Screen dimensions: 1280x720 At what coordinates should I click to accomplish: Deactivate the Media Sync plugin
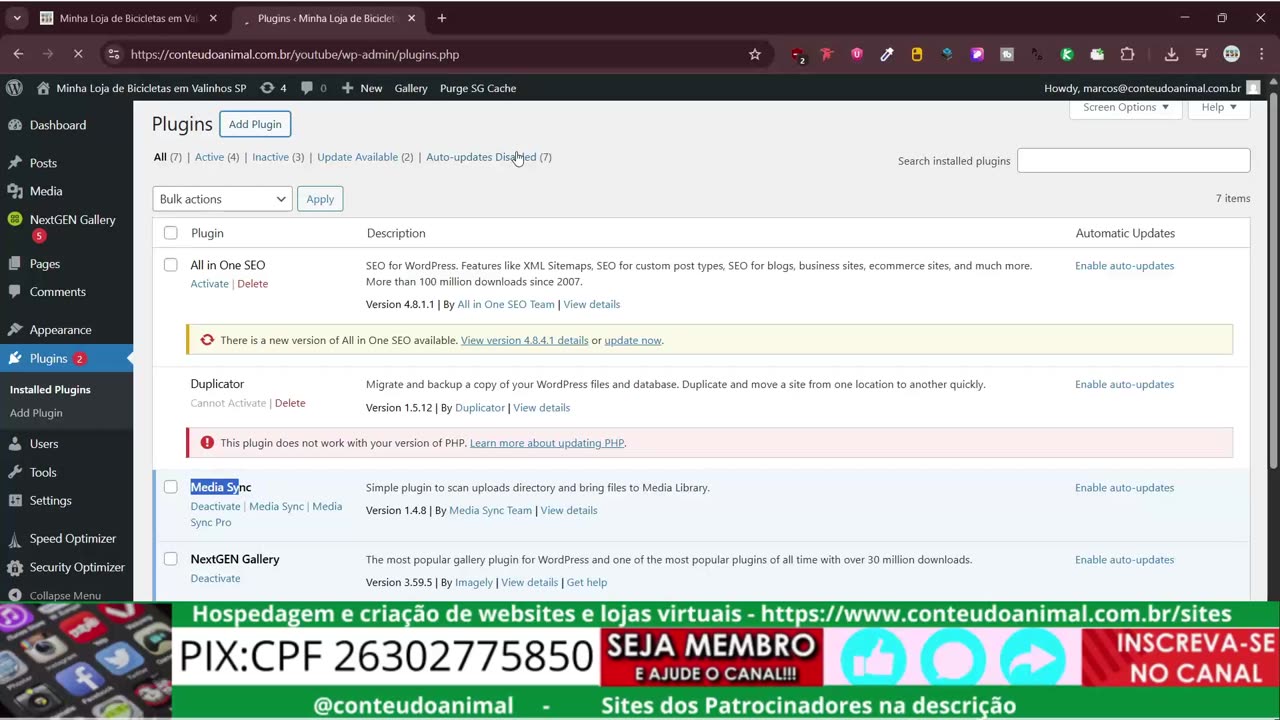[215, 506]
